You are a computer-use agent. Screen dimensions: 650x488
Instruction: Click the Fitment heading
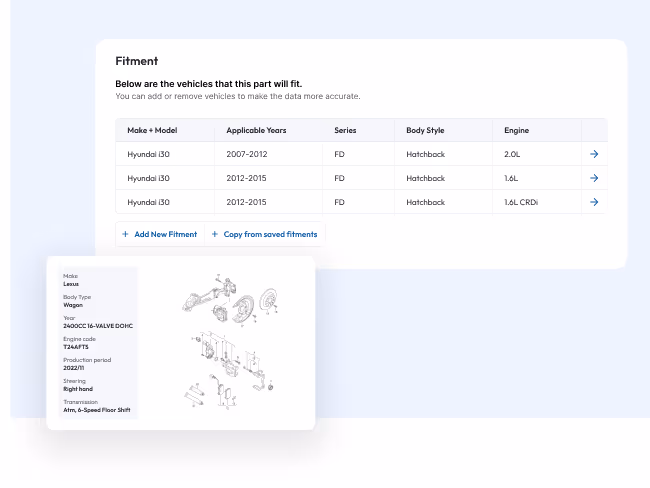click(x=137, y=61)
